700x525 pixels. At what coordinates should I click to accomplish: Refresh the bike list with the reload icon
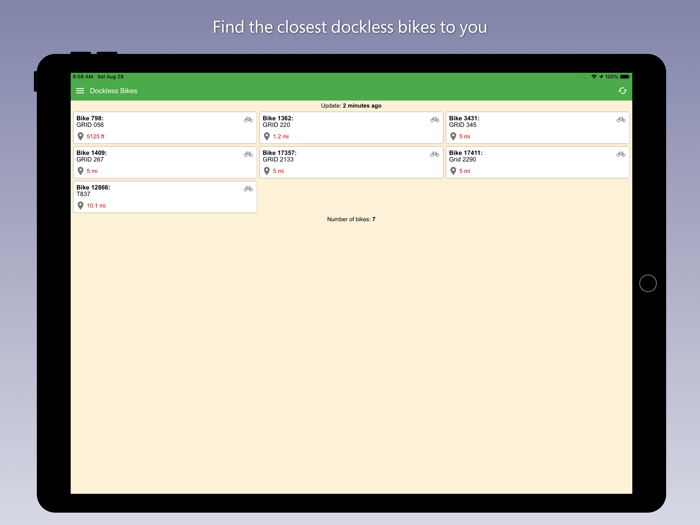[622, 91]
